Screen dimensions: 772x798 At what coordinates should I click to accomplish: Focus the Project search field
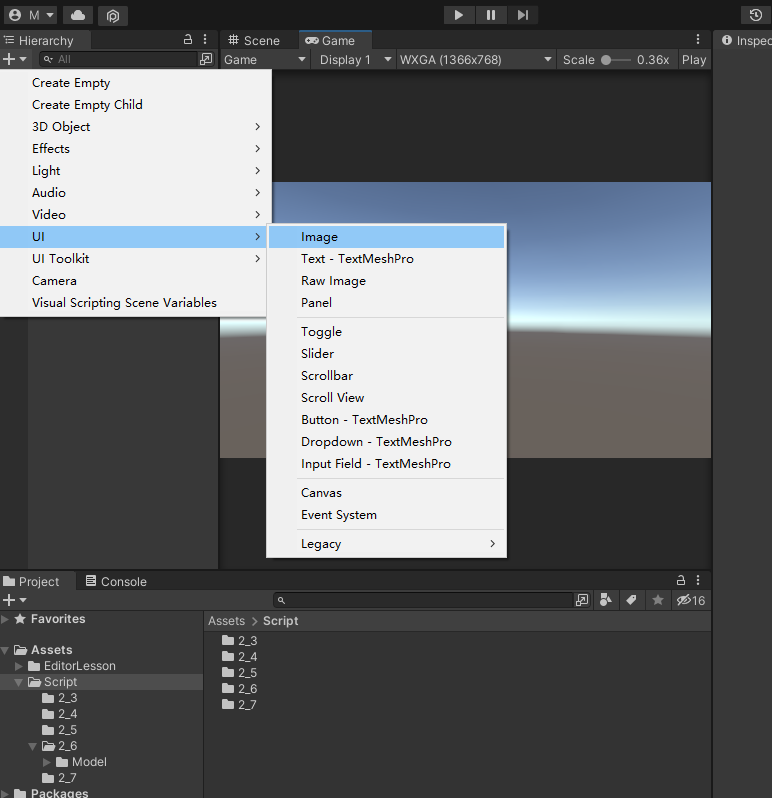[x=422, y=601]
